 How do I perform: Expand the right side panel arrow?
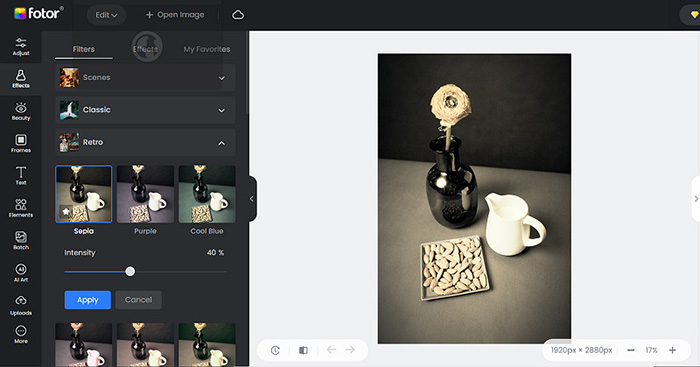click(x=696, y=199)
